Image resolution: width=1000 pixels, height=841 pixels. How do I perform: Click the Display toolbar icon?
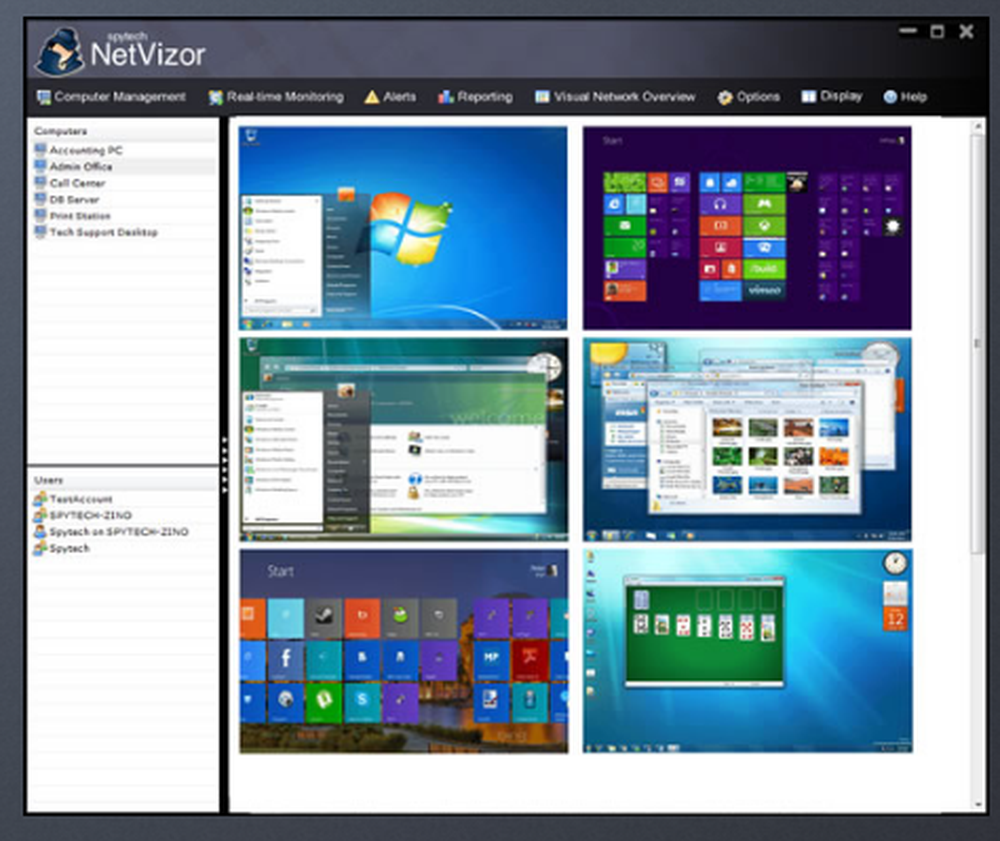[x=808, y=96]
